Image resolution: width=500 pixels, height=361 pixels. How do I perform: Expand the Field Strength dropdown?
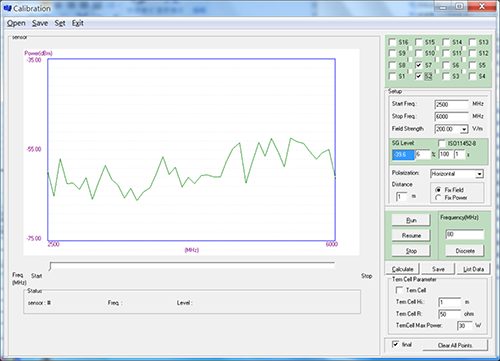464,129
